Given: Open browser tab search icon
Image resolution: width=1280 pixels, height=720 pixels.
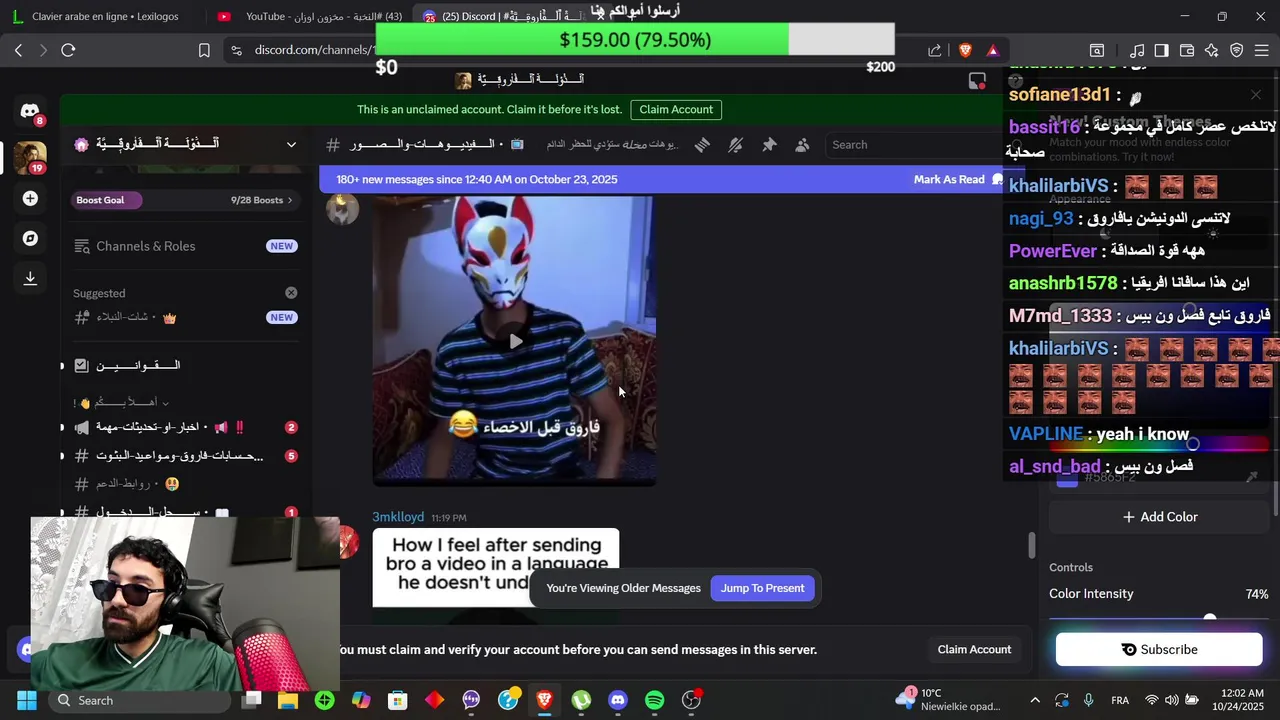Looking at the screenshot, I should 1097,50.
